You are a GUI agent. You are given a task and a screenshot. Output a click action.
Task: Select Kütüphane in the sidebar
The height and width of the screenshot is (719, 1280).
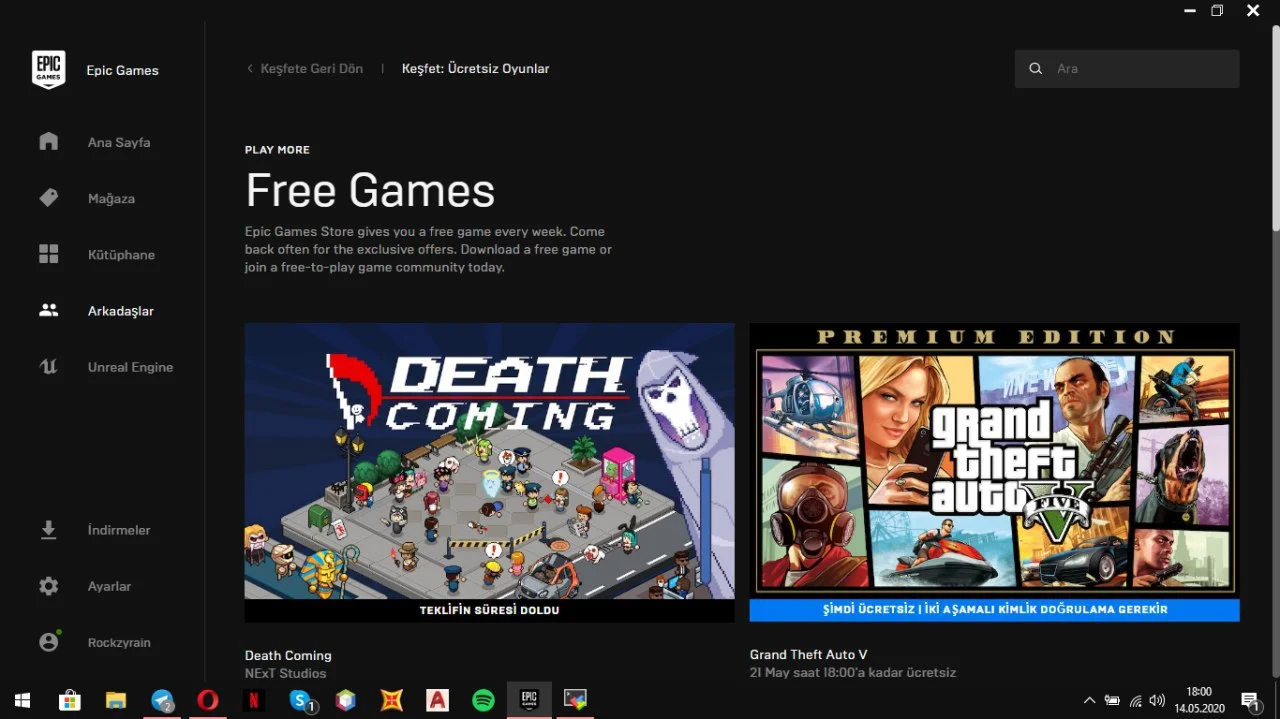[121, 255]
